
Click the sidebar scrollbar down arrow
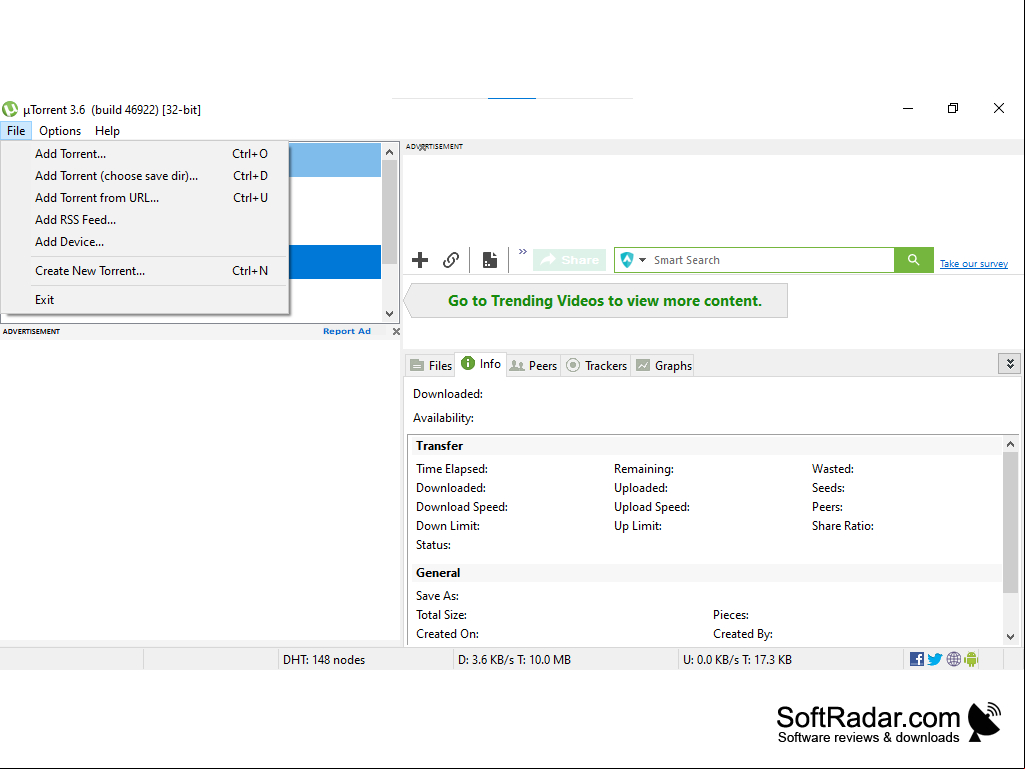[390, 314]
